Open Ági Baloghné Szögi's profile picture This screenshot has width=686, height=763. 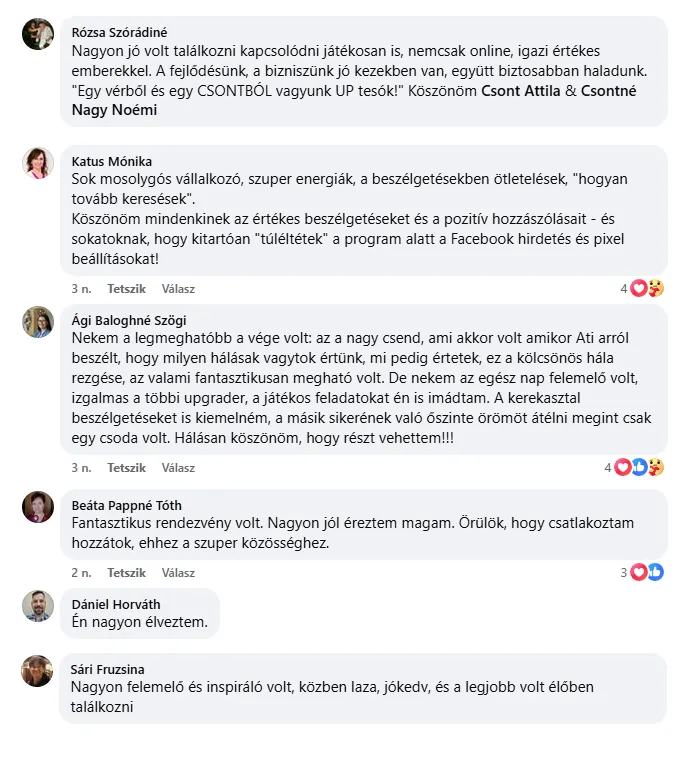pyautogui.click(x=37, y=322)
